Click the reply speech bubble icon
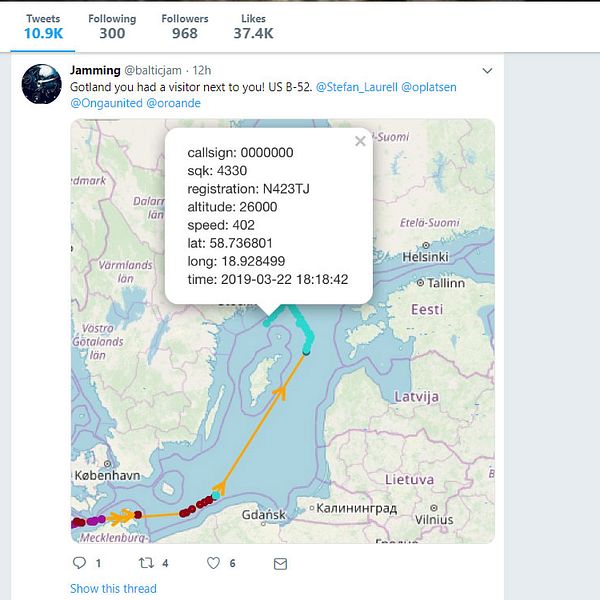Screen dimensions: 600x600 click(x=80, y=563)
